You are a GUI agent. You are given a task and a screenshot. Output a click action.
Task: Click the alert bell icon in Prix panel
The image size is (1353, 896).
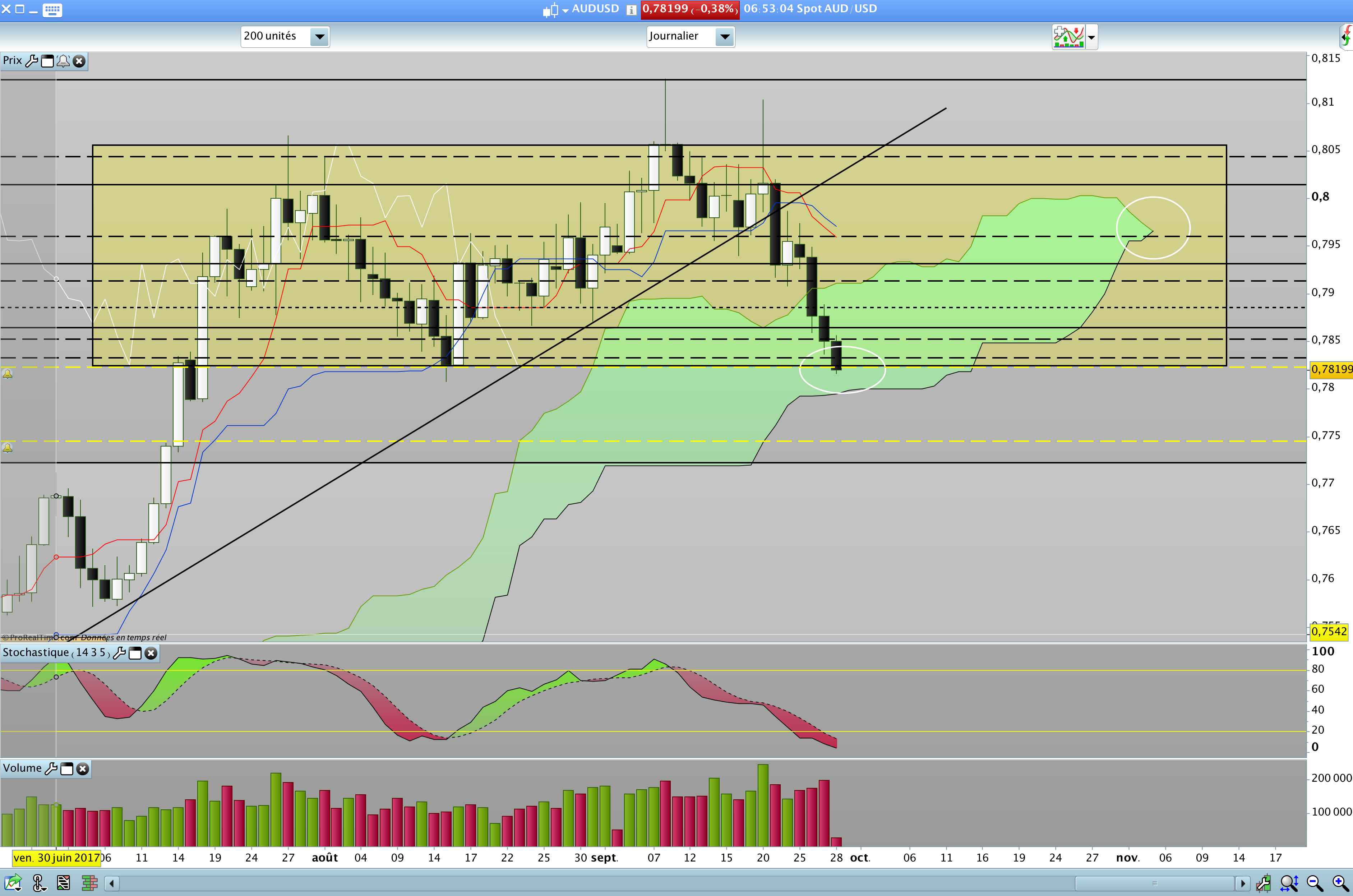64,61
